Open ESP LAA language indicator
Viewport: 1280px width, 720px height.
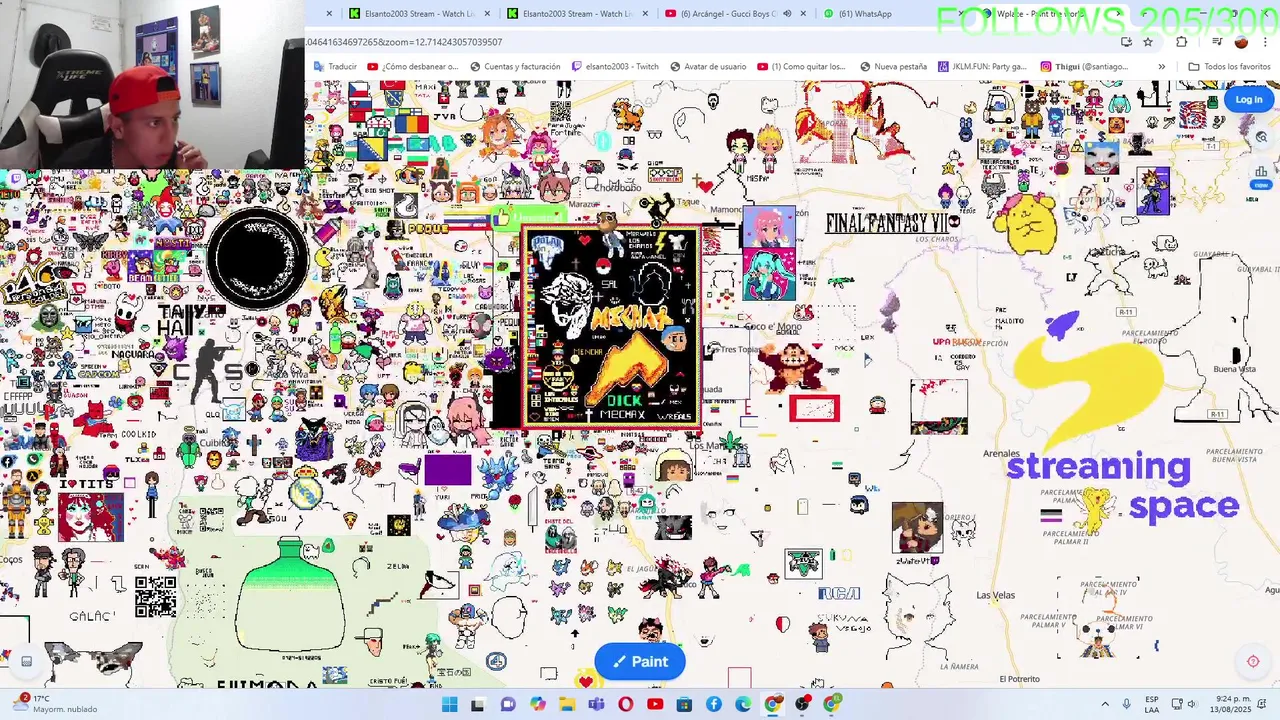tap(1152, 705)
